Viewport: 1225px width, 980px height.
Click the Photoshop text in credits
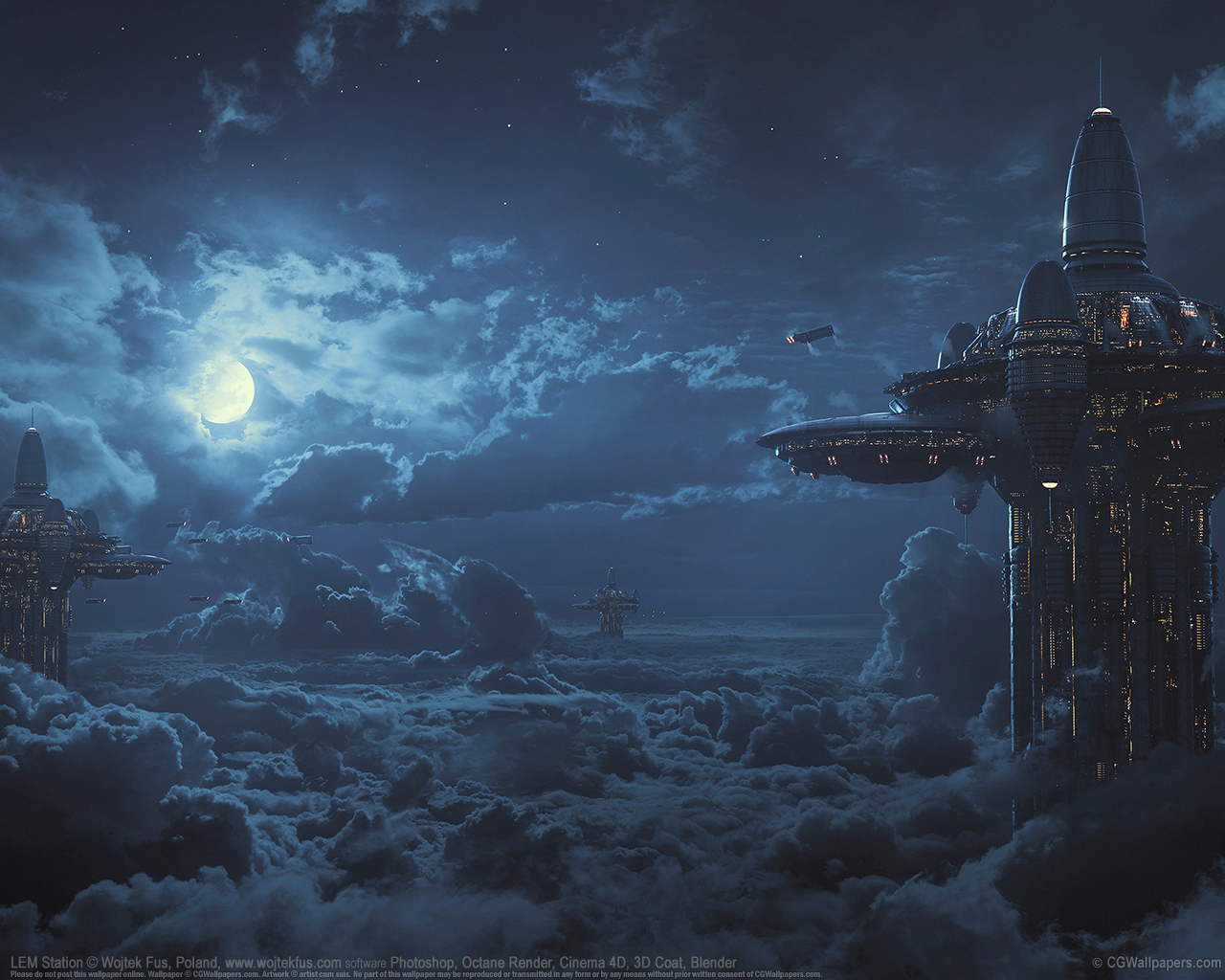424,963
